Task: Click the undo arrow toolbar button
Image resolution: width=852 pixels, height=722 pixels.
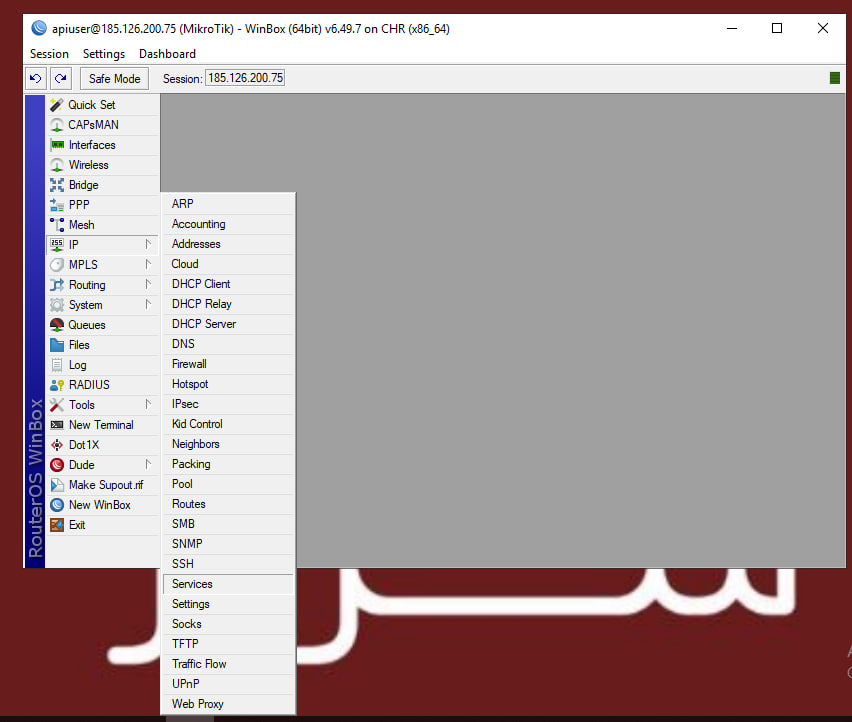Action: [x=36, y=78]
